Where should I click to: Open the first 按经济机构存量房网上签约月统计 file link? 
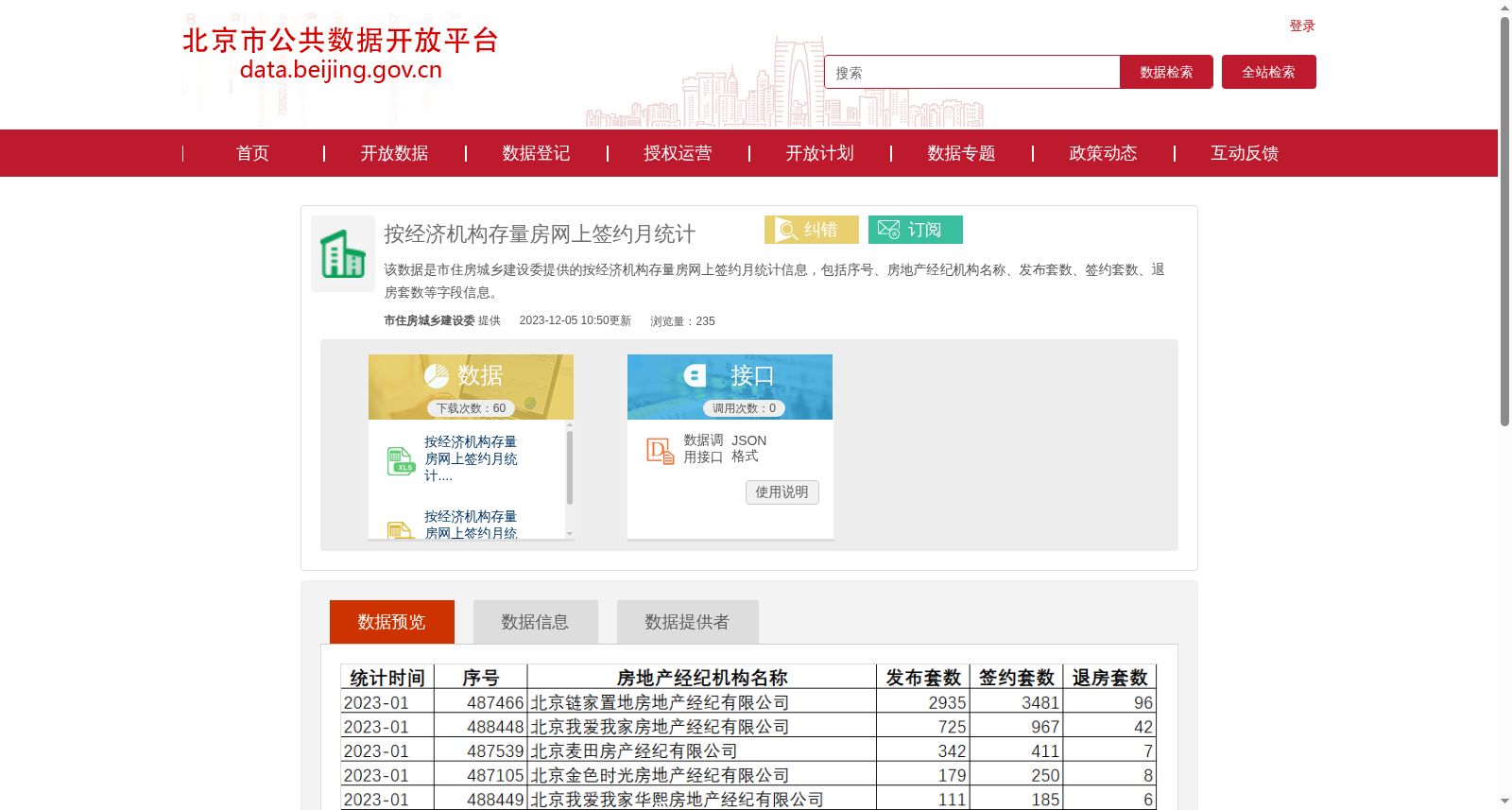pos(471,458)
